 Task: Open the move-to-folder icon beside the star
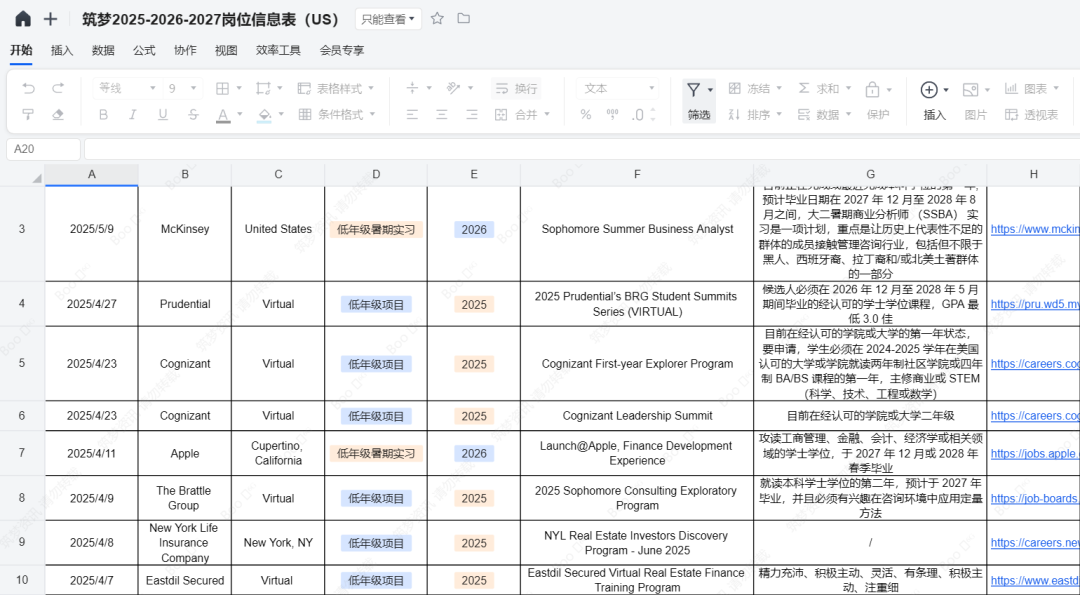[464, 19]
